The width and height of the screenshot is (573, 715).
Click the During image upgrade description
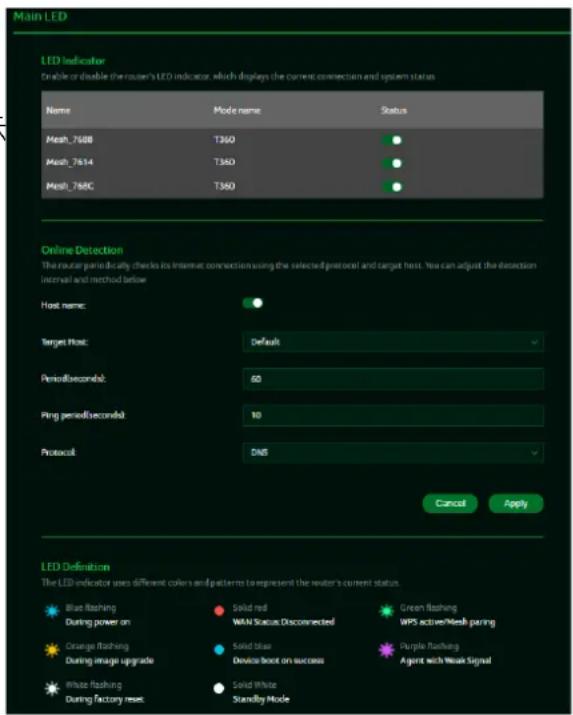(x=109, y=661)
